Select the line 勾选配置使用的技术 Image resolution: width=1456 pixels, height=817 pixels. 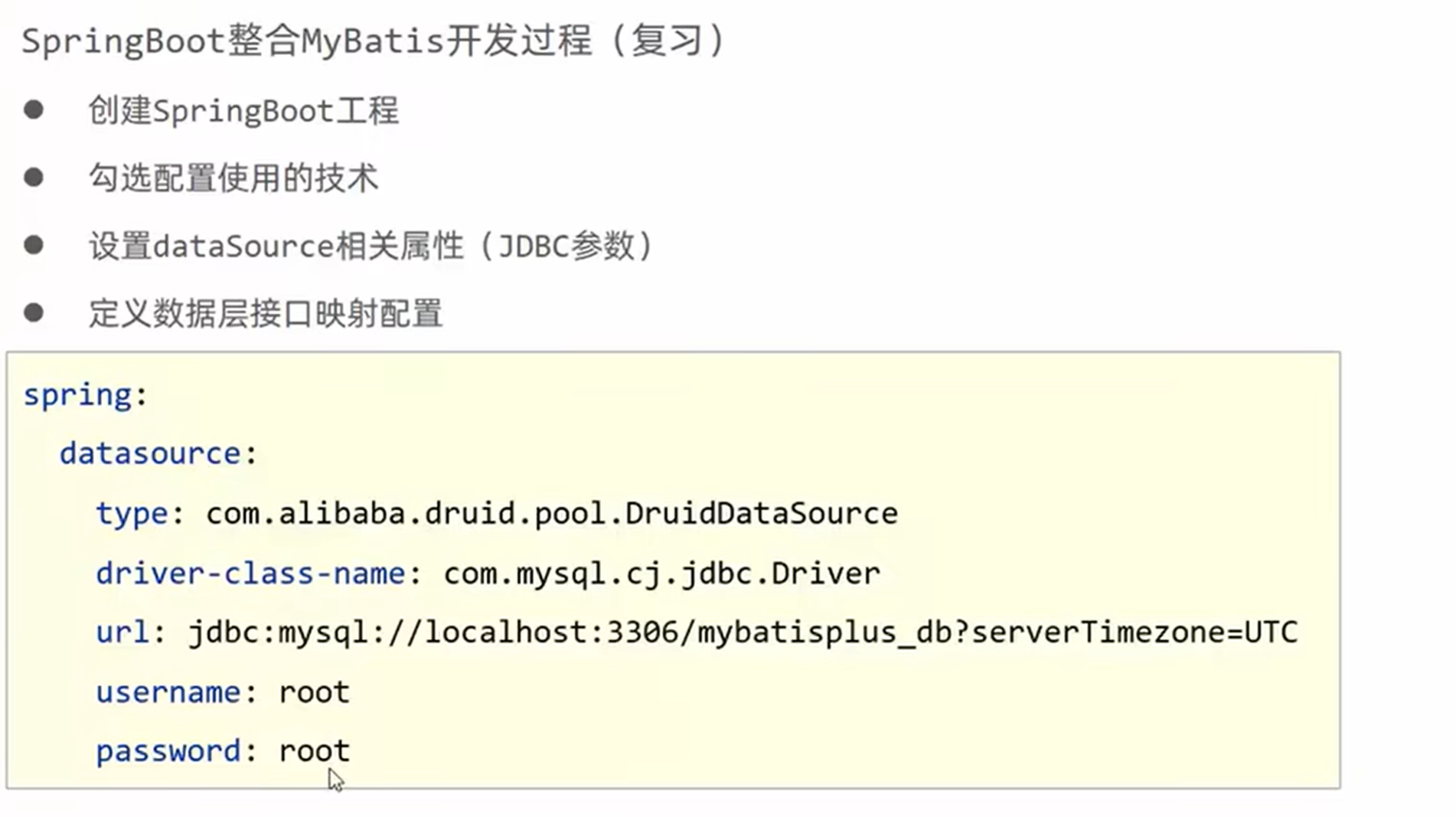233,178
